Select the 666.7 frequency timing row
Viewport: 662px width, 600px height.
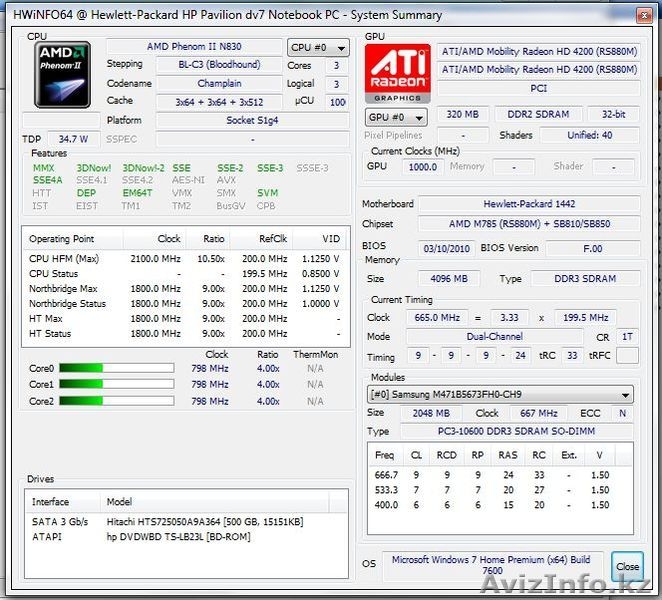500,475
